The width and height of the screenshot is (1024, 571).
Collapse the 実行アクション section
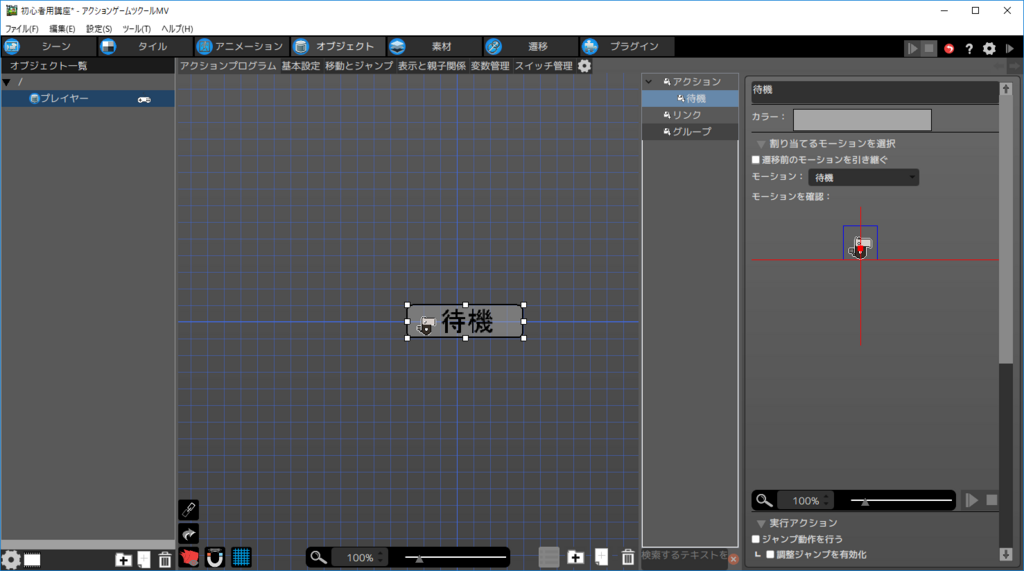click(x=761, y=523)
